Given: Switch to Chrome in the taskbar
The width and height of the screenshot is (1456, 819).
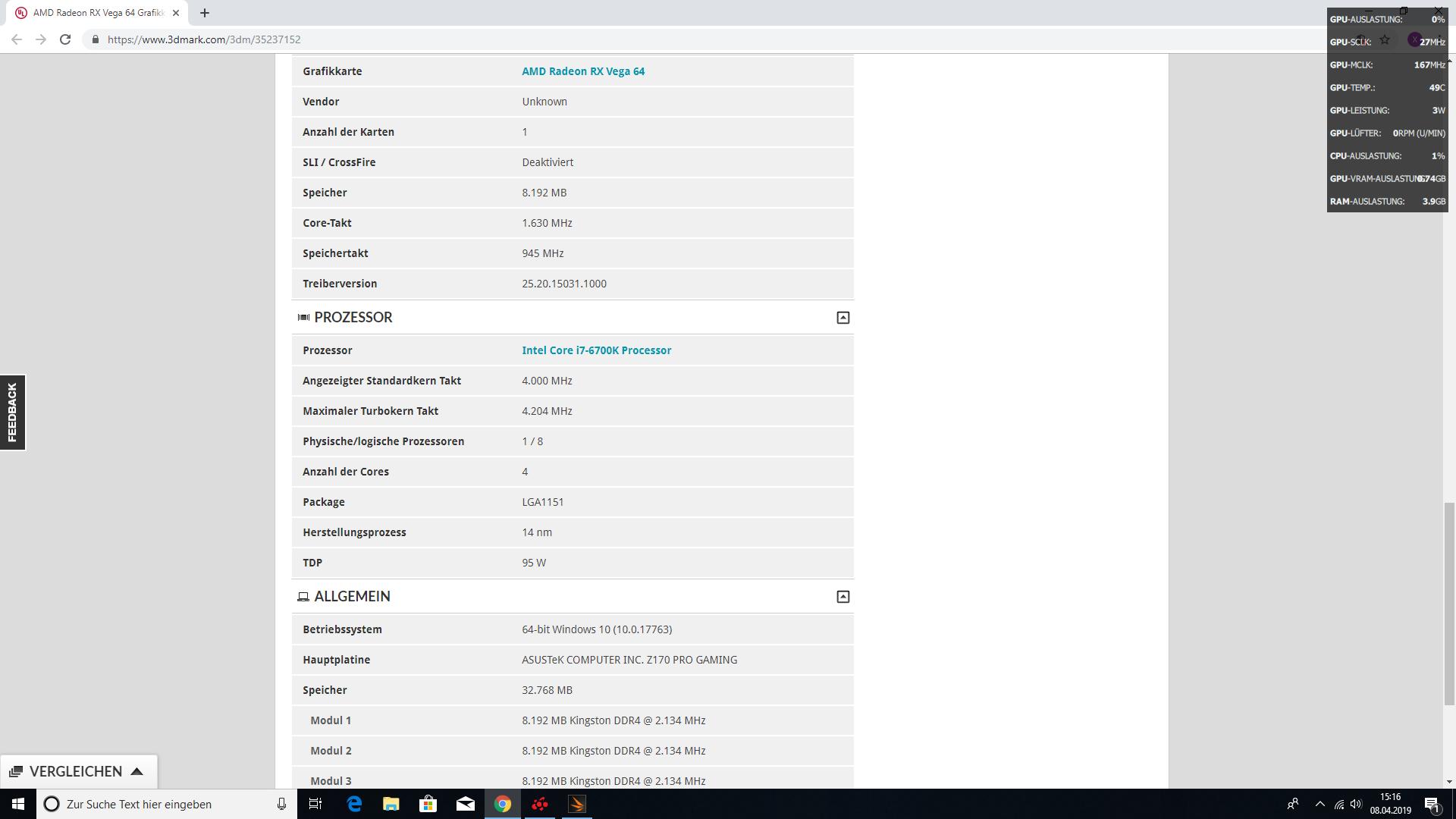Looking at the screenshot, I should pos(503,804).
